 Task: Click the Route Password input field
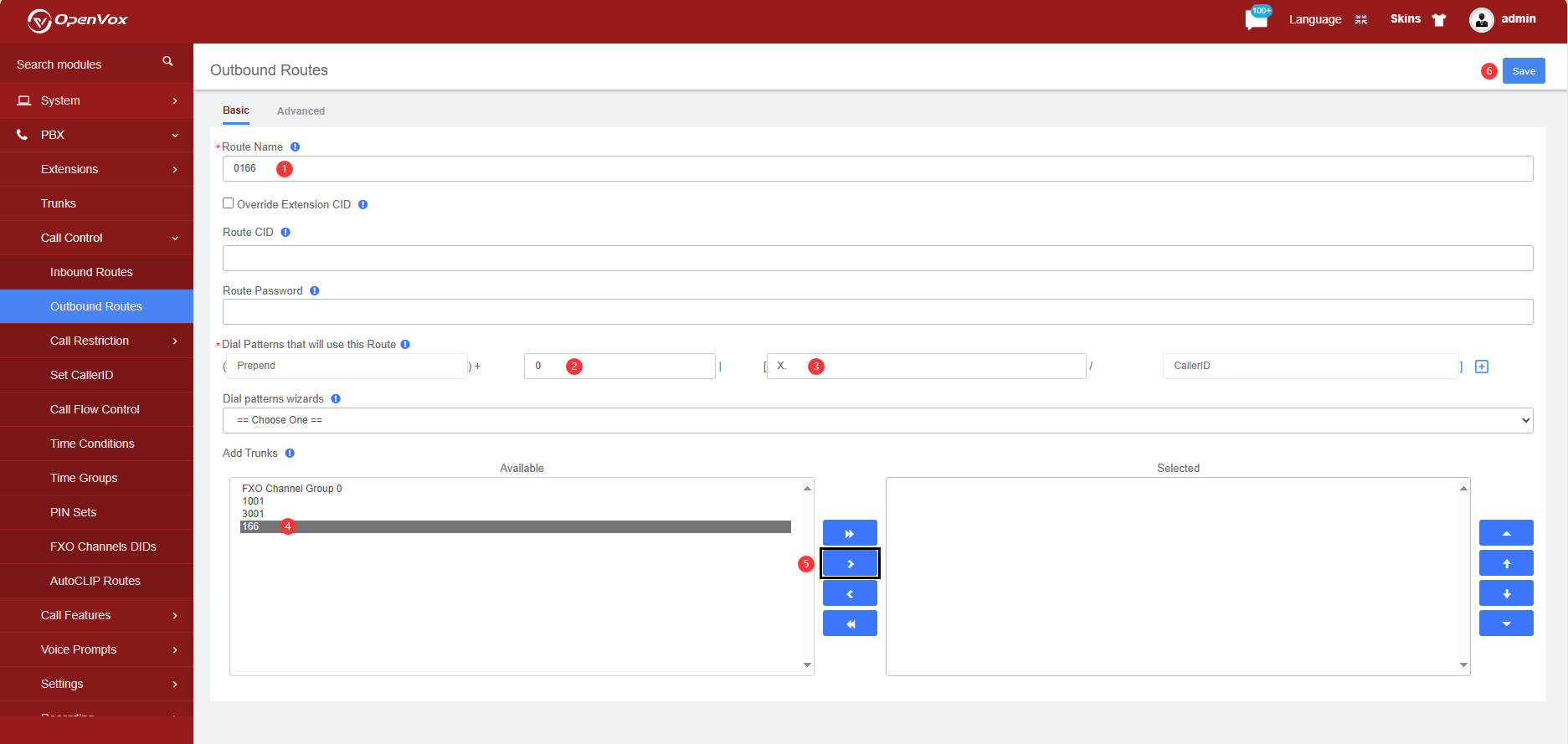tap(877, 311)
